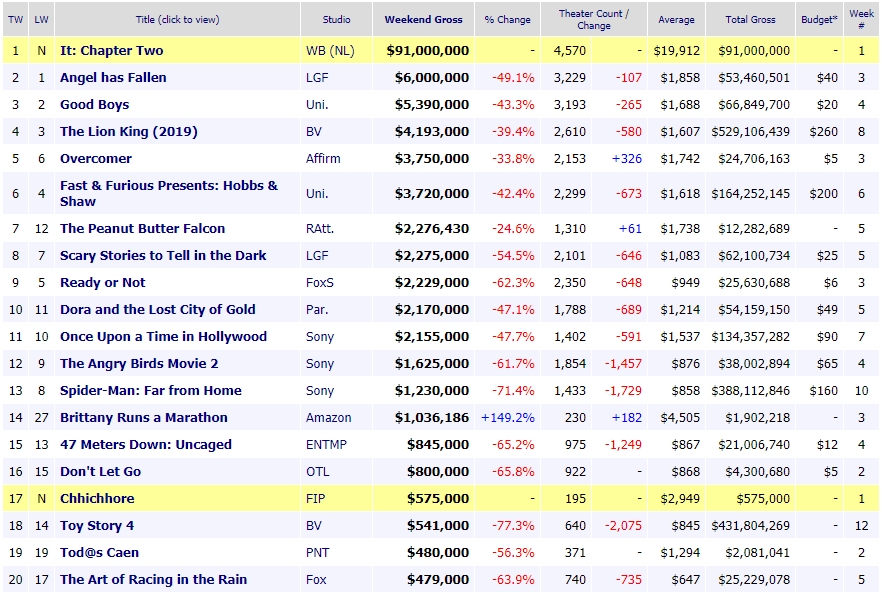Click the $91,000,000 weekend gross value
882x597 pixels.
click(x=428, y=51)
